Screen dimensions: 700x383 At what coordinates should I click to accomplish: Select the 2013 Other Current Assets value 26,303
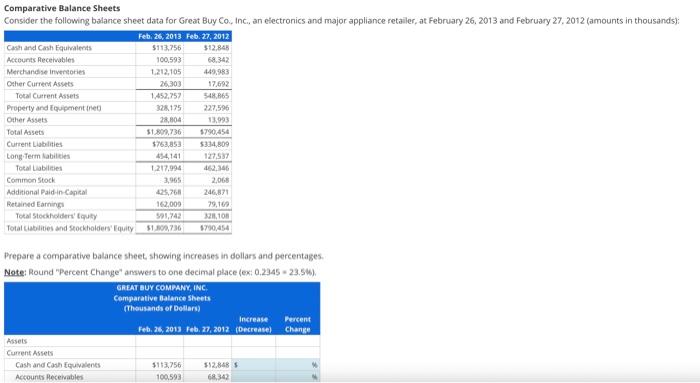pos(171,84)
